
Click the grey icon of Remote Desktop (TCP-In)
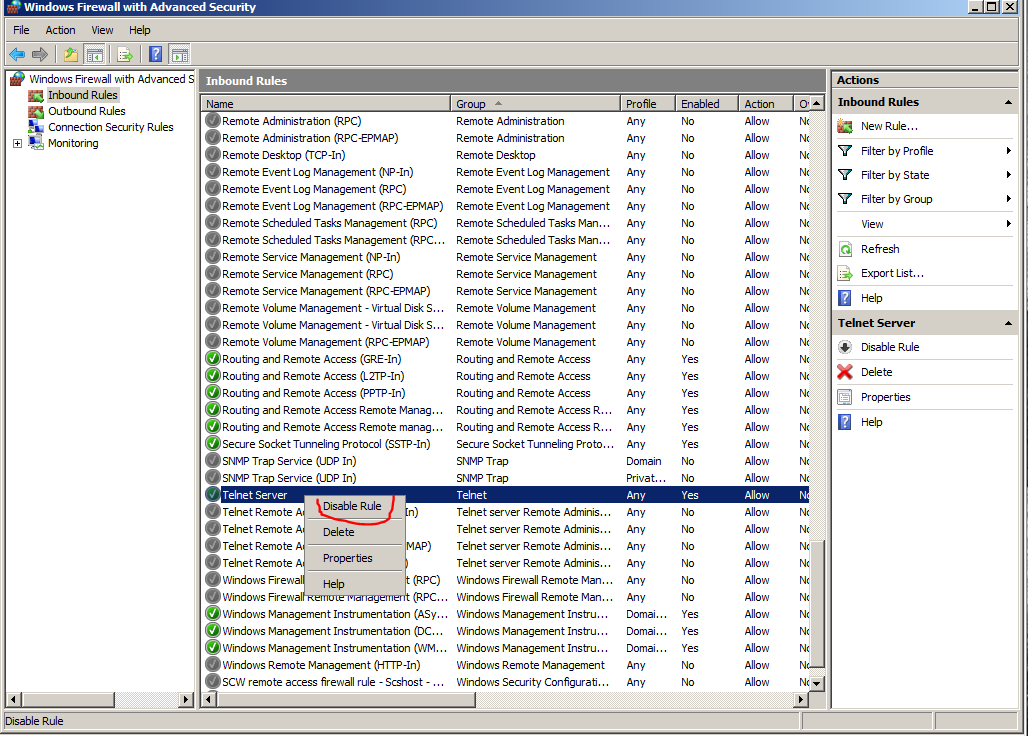click(x=212, y=155)
